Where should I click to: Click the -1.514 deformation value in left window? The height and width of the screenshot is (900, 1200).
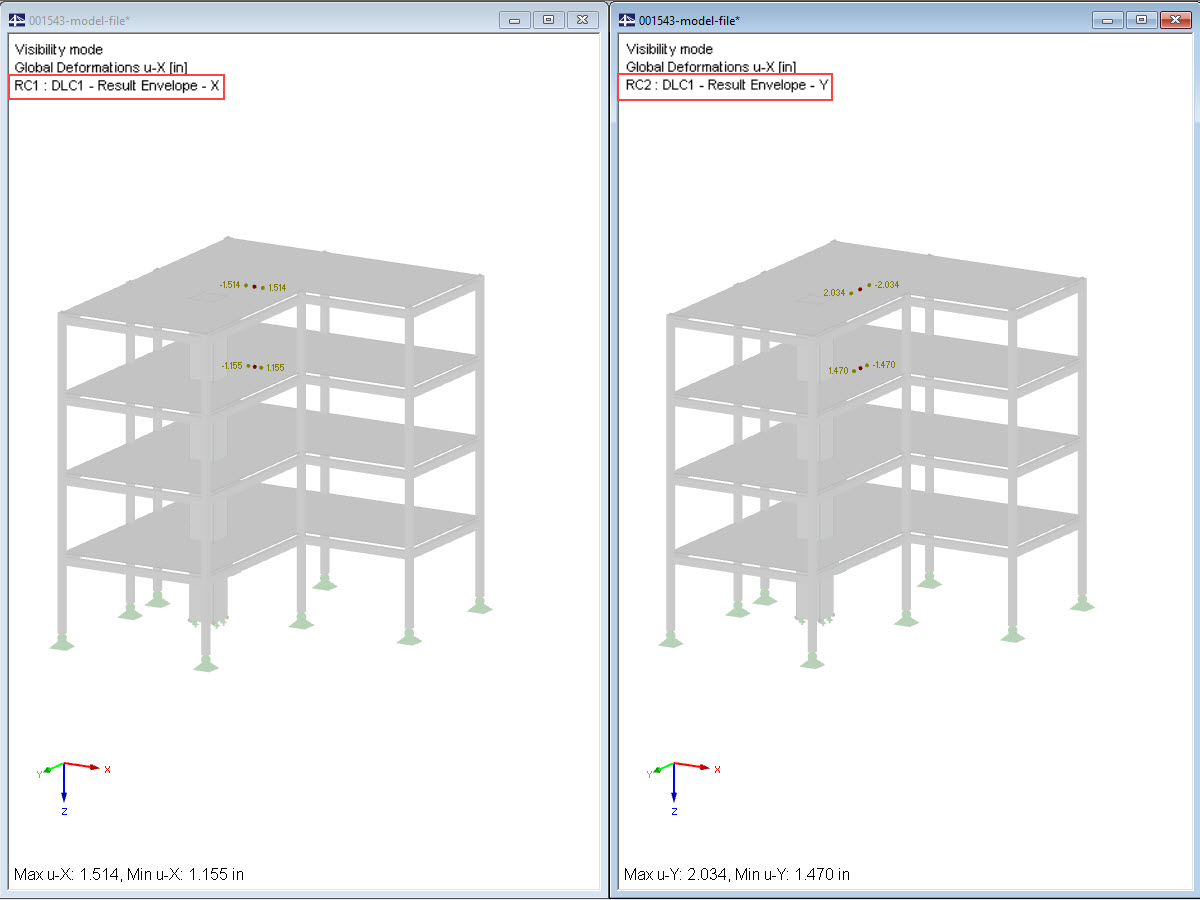tap(230, 285)
